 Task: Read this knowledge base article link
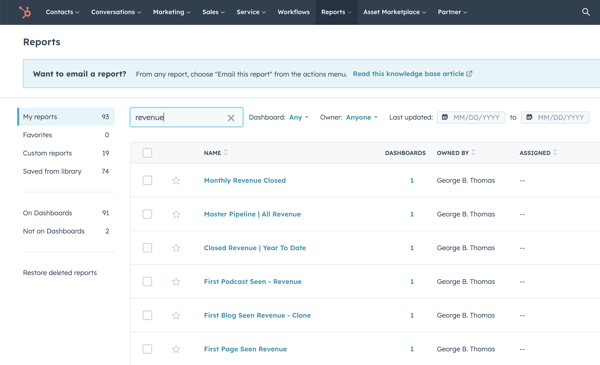tap(412, 74)
